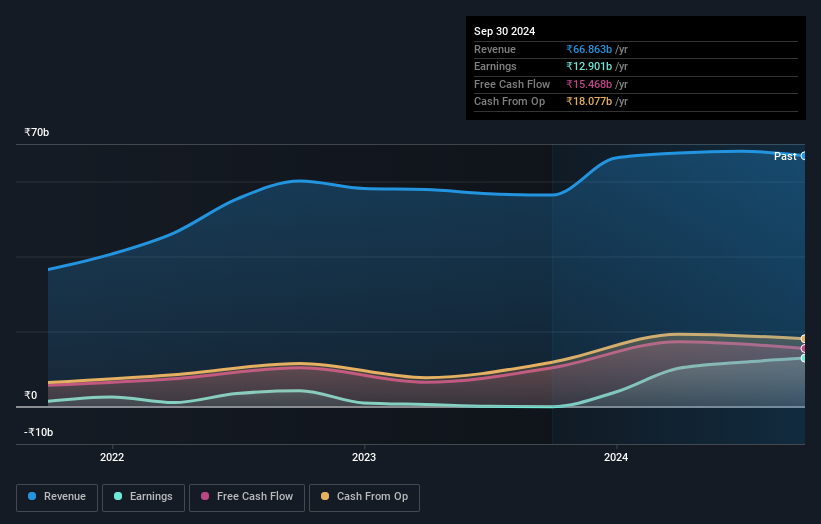Click the ₹18.077b cash from op value
The width and height of the screenshot is (821, 524).
pos(589,102)
